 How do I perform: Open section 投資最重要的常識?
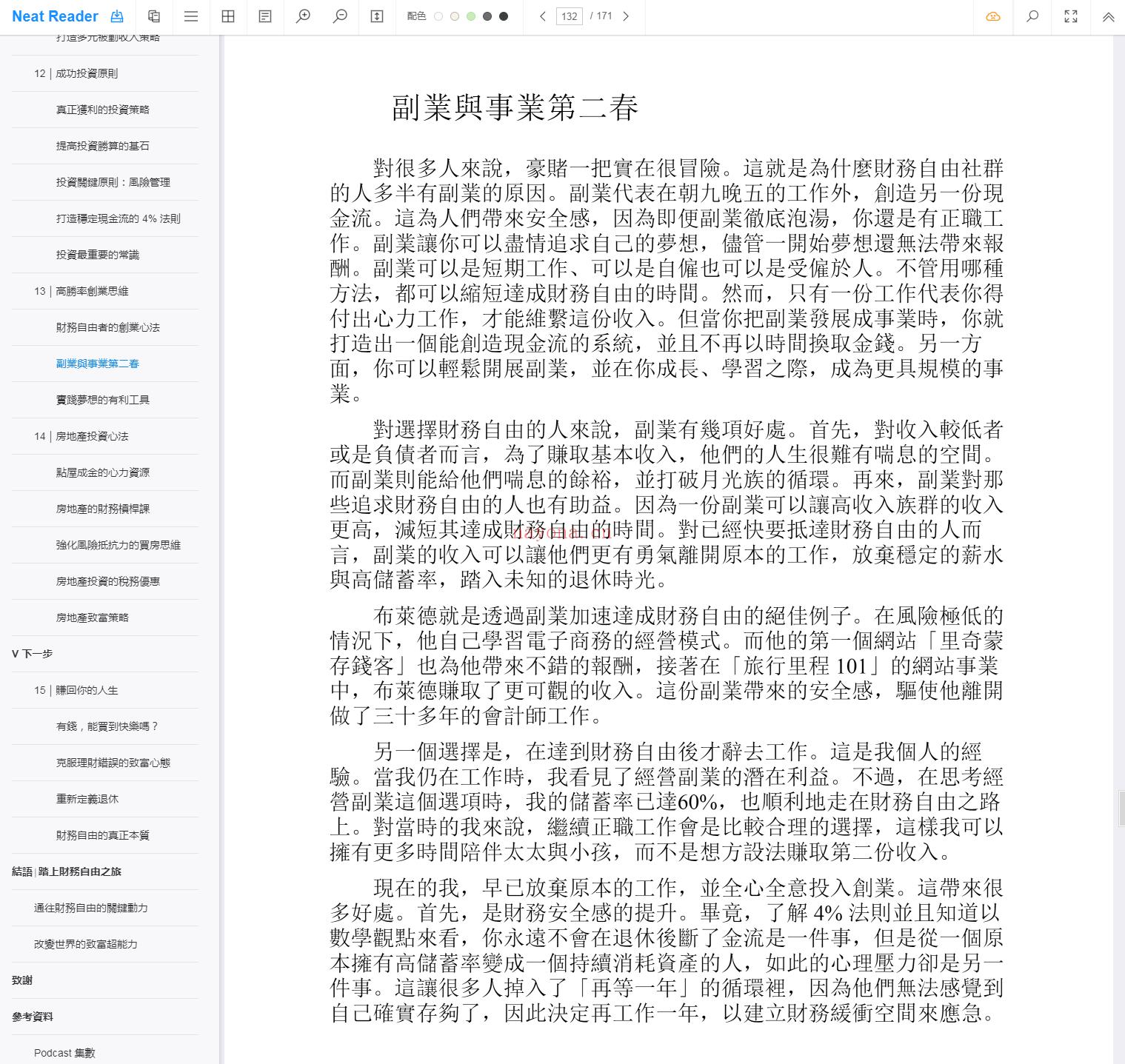[x=98, y=255]
